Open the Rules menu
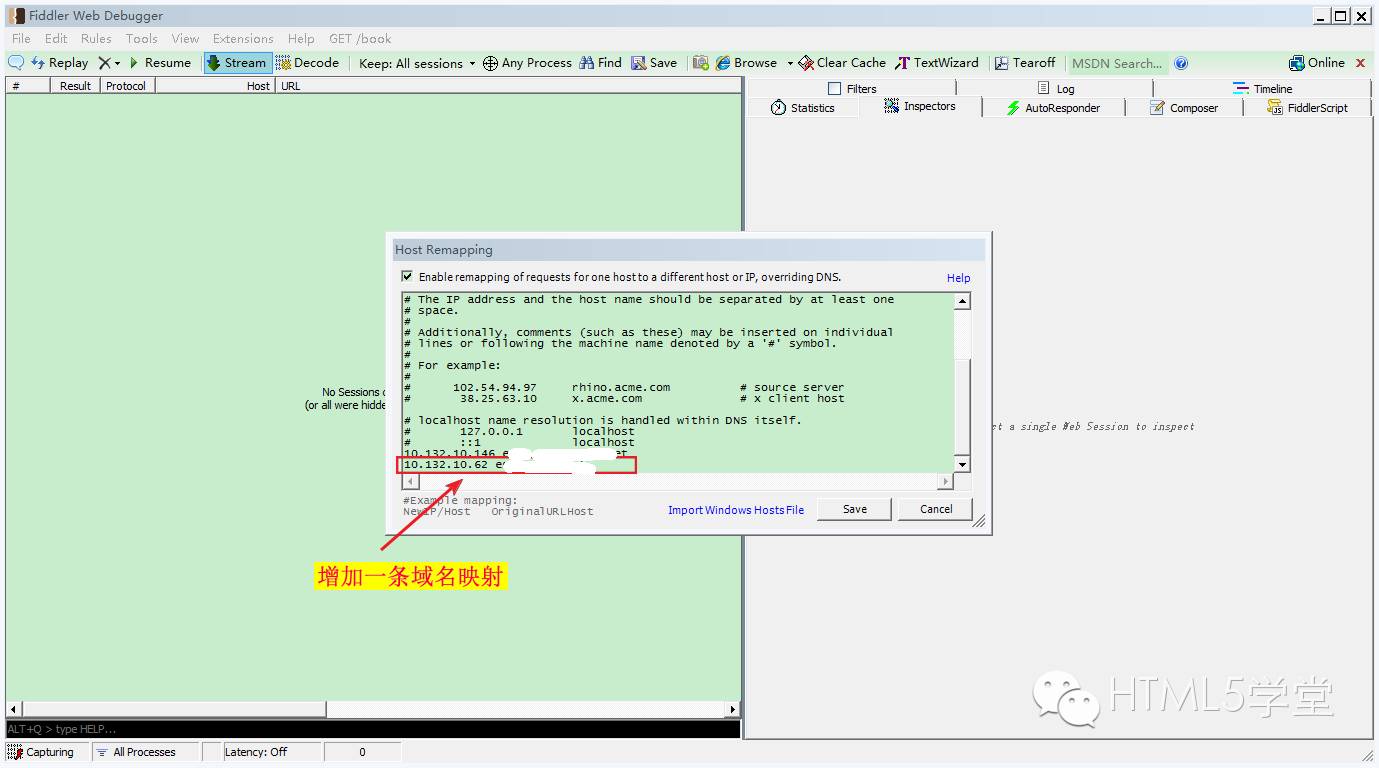This screenshot has height=768, width=1379. click(96, 38)
